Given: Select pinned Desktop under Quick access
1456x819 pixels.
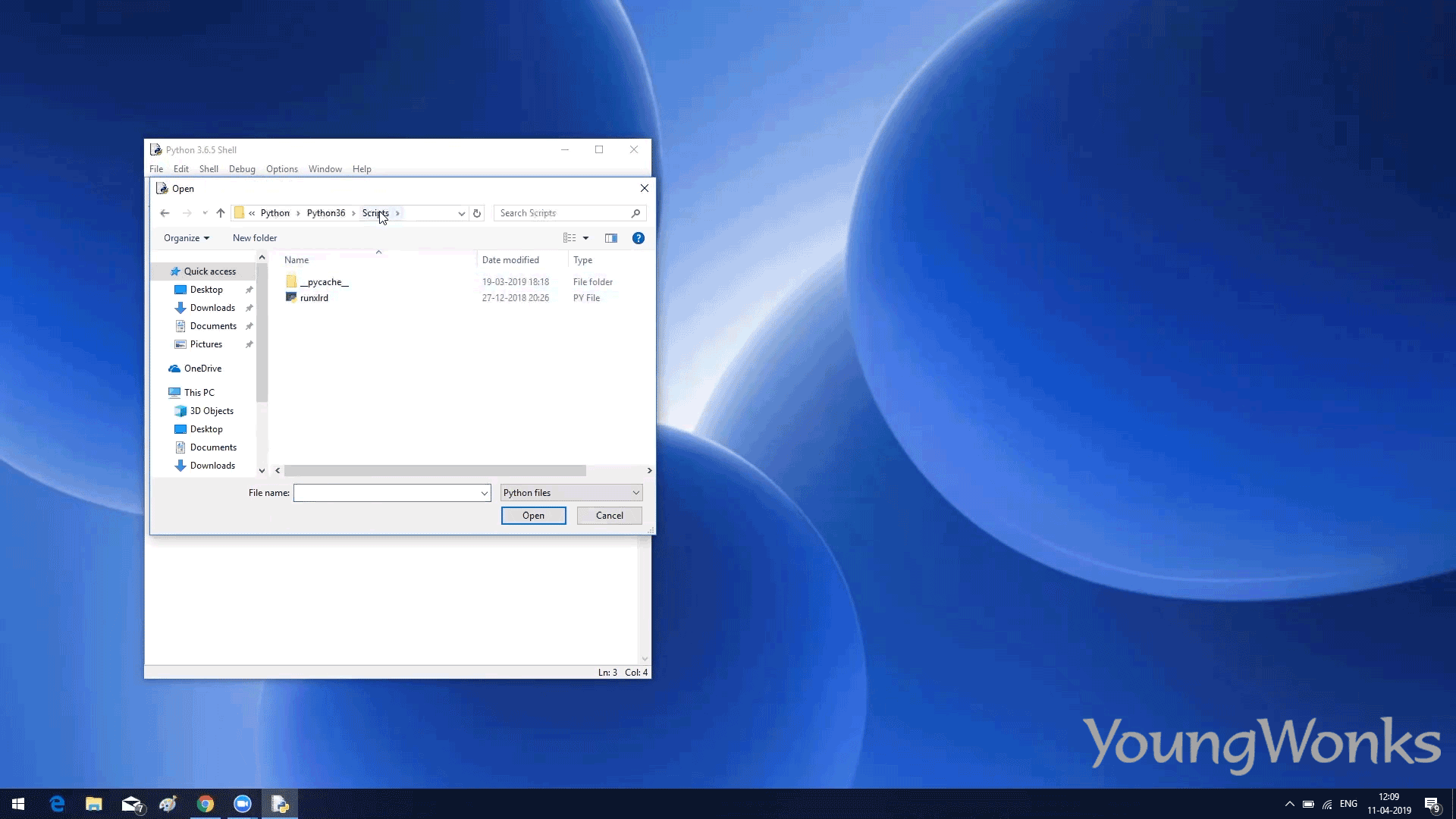Looking at the screenshot, I should 206,290.
